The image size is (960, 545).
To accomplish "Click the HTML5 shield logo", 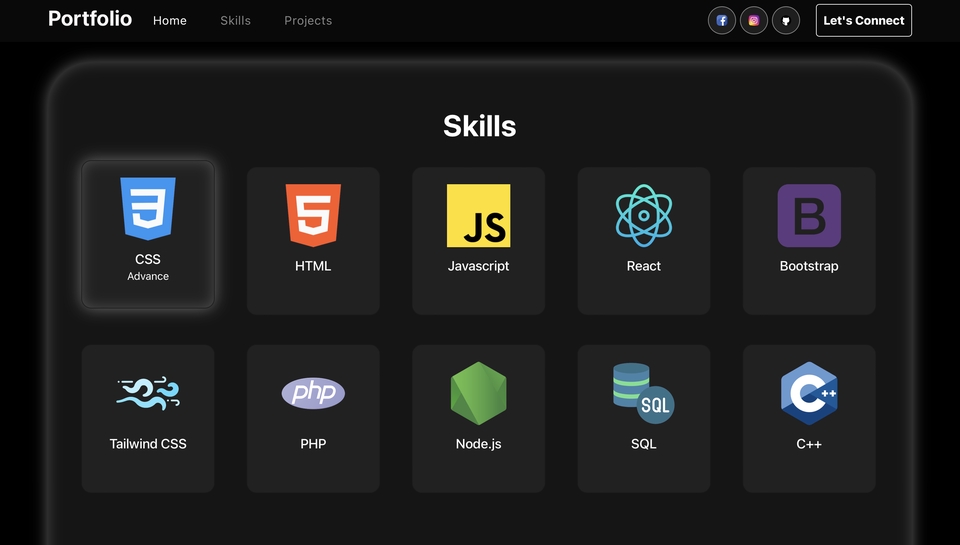I will pyautogui.click(x=313, y=216).
